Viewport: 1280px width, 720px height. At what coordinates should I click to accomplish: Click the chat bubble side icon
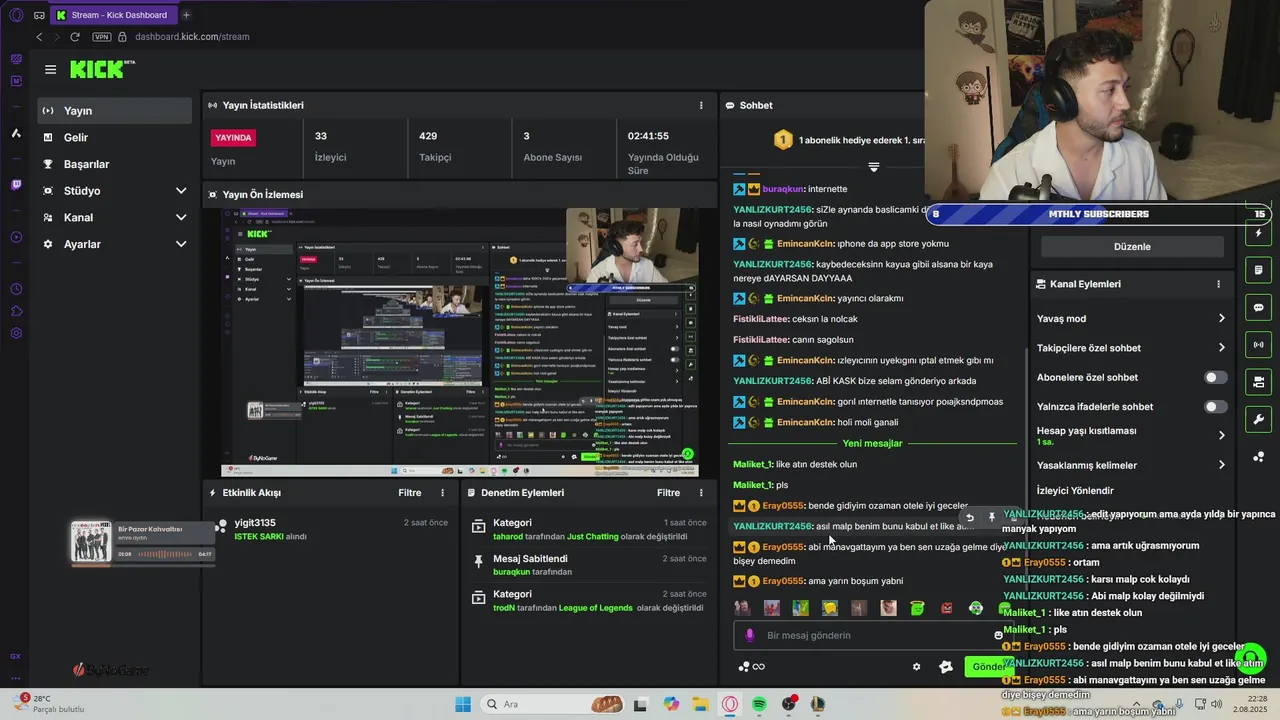(x=1258, y=307)
